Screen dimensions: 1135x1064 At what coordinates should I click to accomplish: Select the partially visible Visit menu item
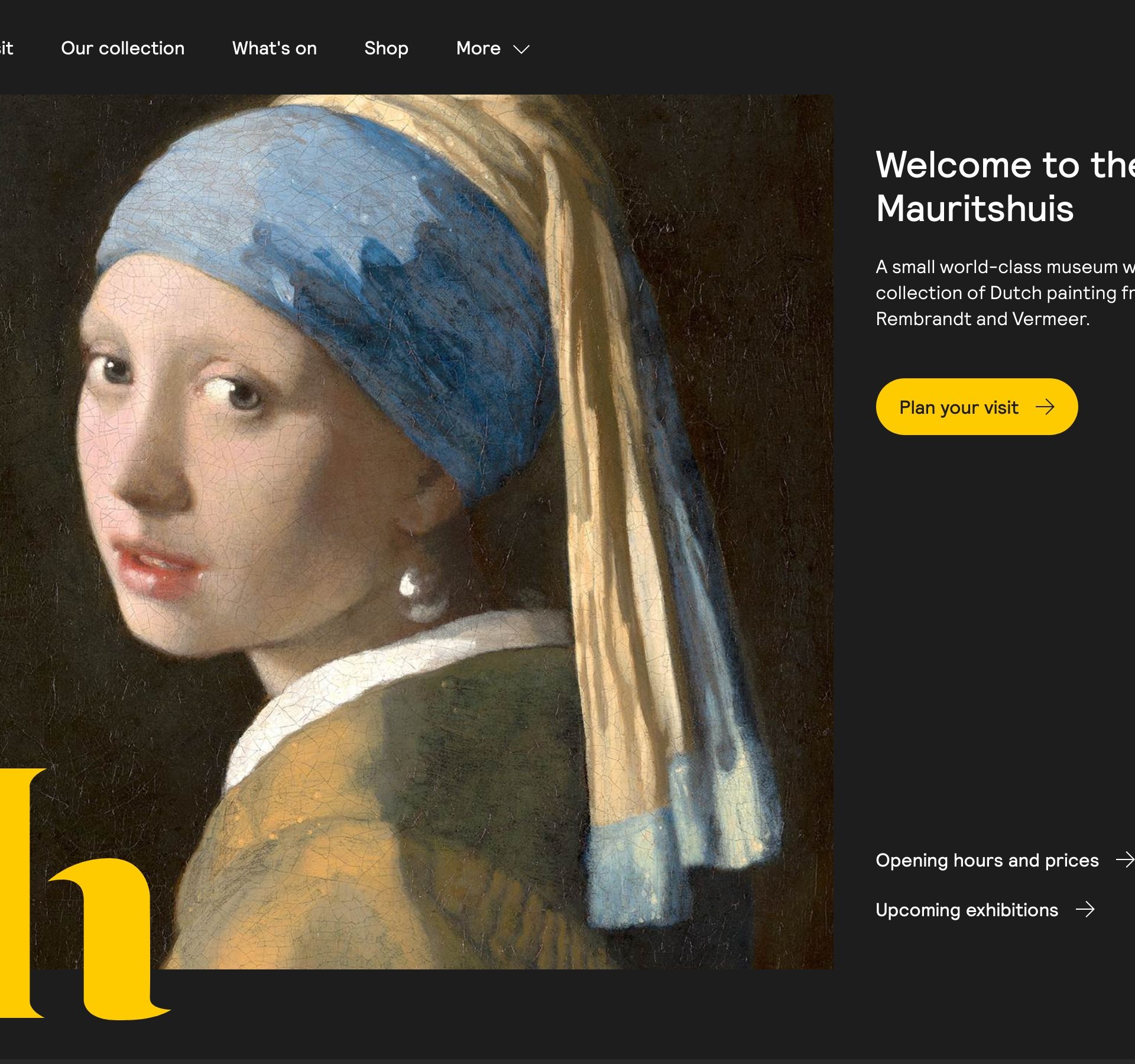click(x=6, y=48)
